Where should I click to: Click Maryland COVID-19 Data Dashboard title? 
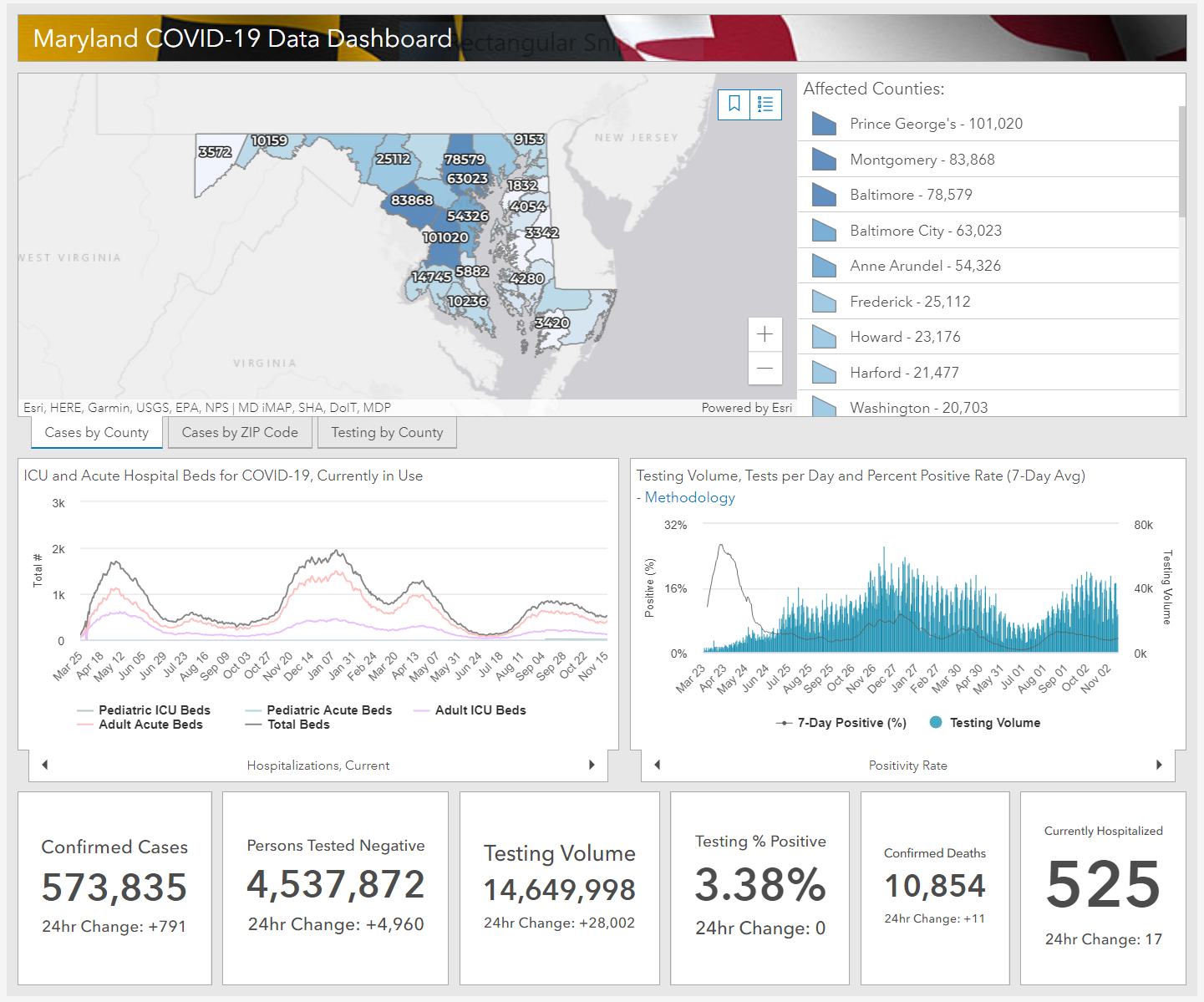(242, 38)
